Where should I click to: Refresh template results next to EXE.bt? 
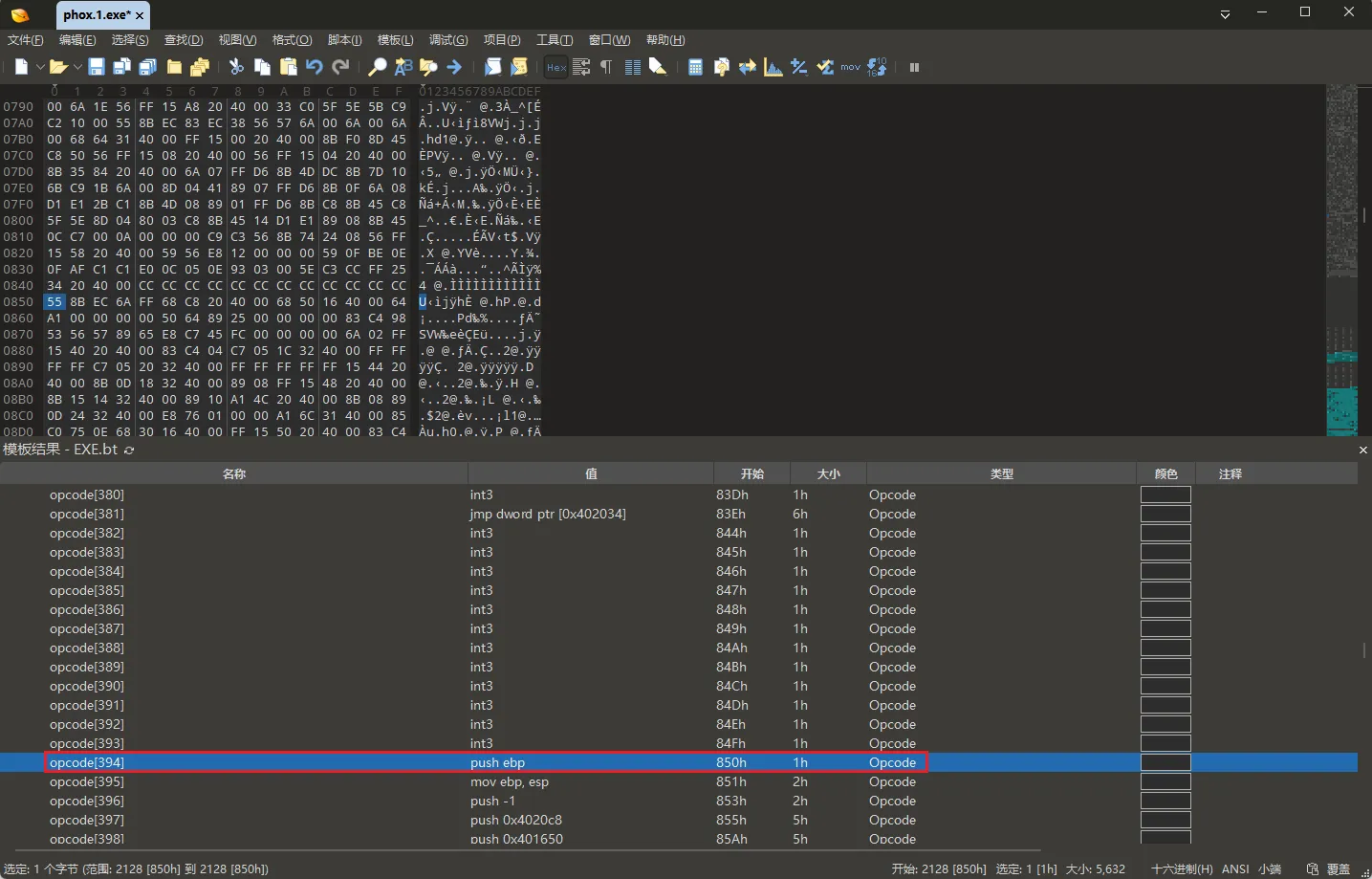pos(129,450)
